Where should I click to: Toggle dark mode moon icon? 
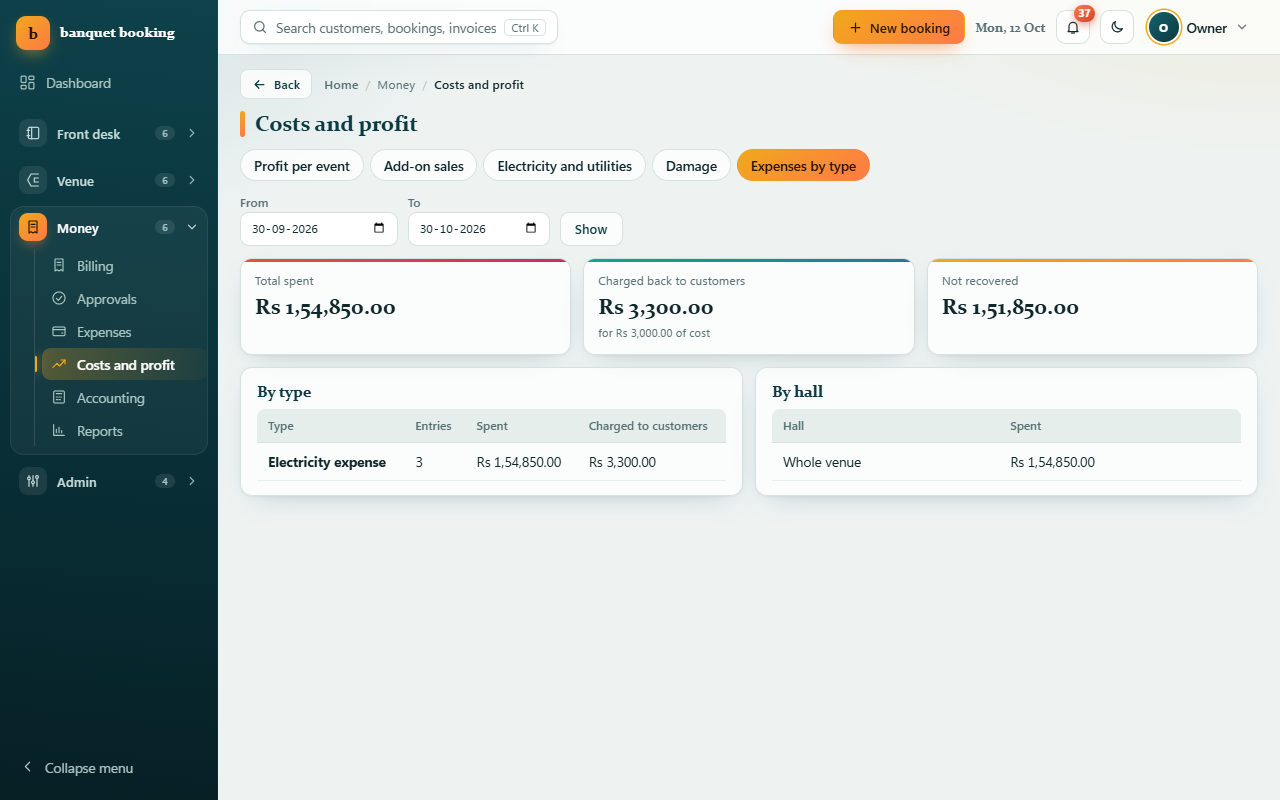tap(1117, 28)
